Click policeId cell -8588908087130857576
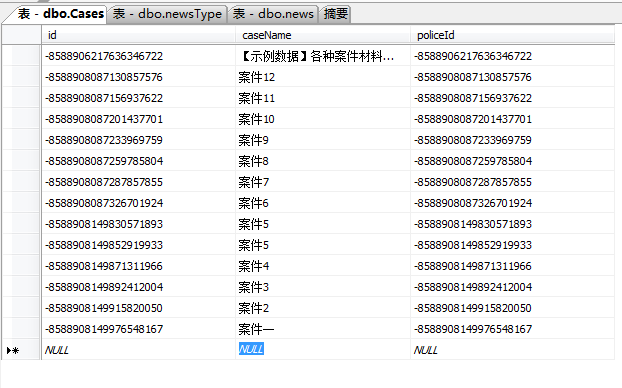Screen dimensions: 622x388 pyautogui.click(x=513, y=77)
